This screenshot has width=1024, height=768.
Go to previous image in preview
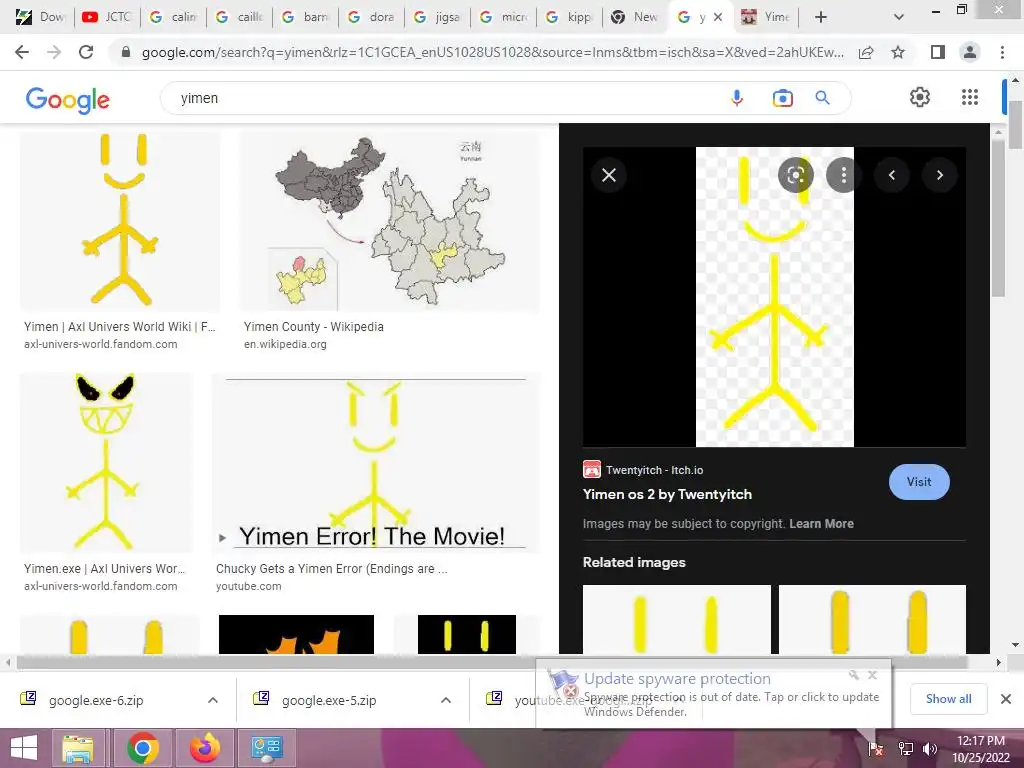[x=891, y=175]
